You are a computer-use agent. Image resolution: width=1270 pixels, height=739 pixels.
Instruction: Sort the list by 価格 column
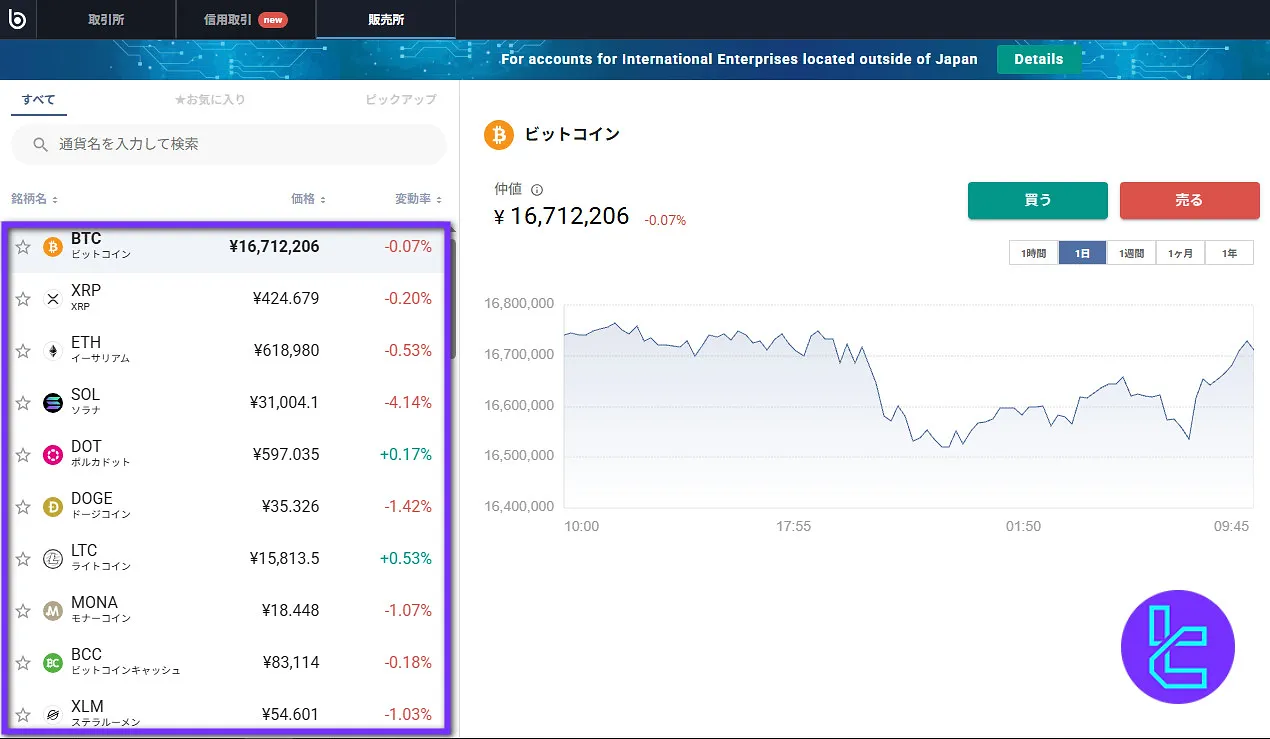point(308,199)
